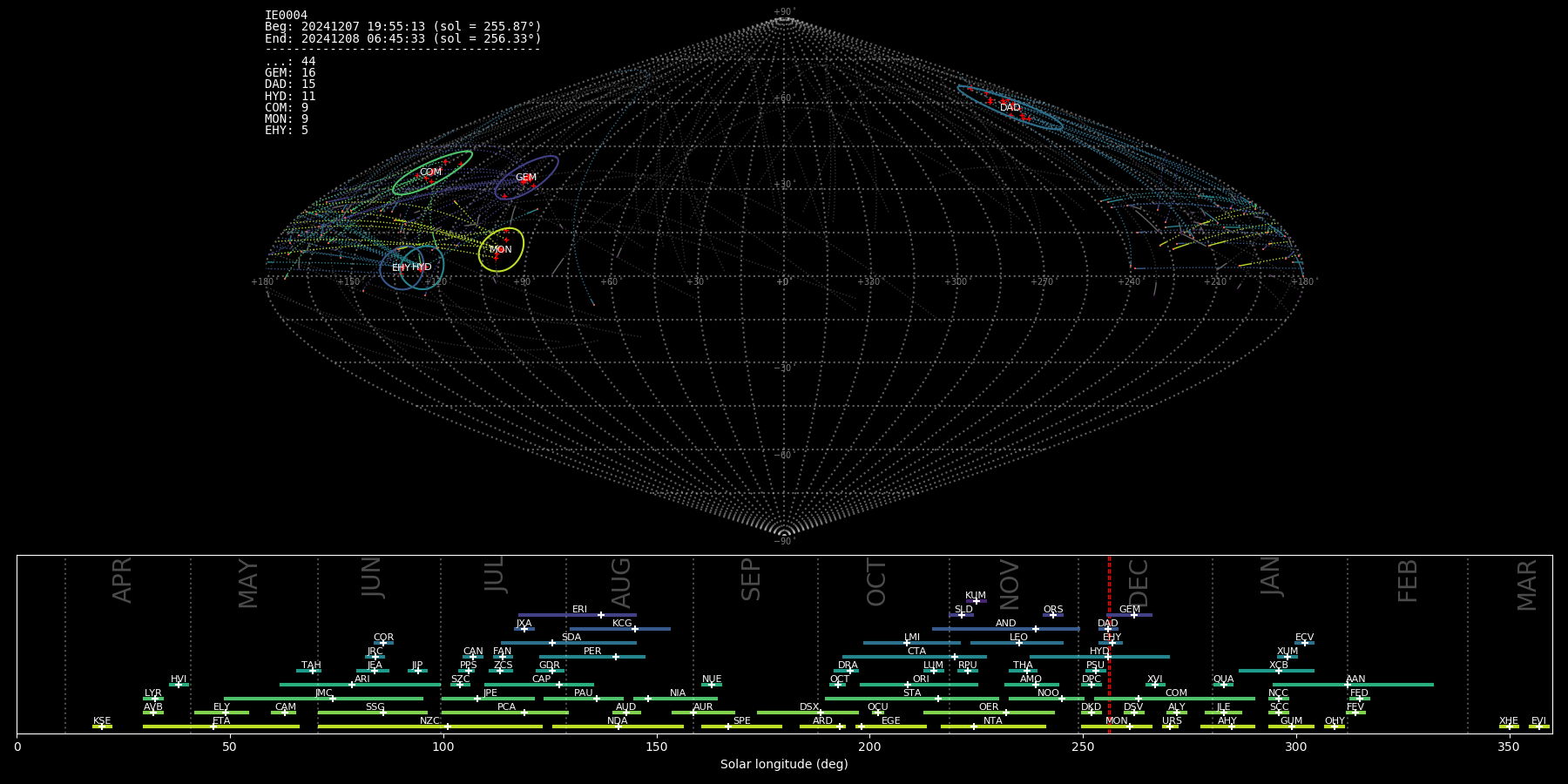Click the DAD radiant label on sky map
The width and height of the screenshot is (1568, 784).
pos(1010,107)
